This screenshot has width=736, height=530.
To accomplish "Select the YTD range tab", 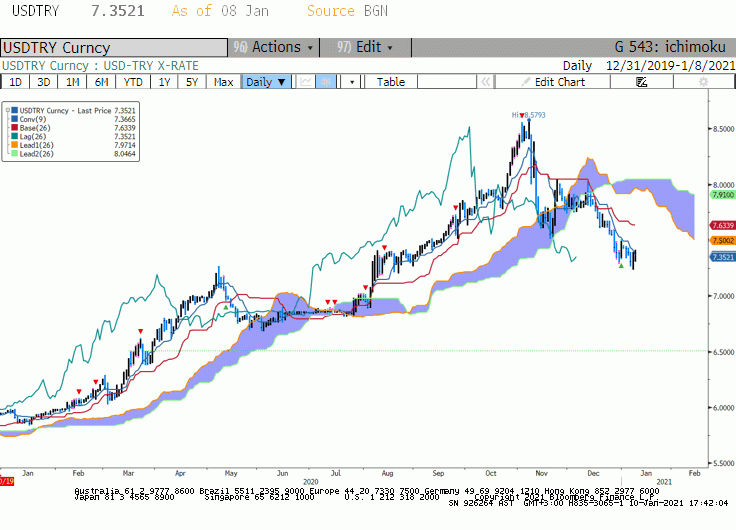I will click(133, 82).
